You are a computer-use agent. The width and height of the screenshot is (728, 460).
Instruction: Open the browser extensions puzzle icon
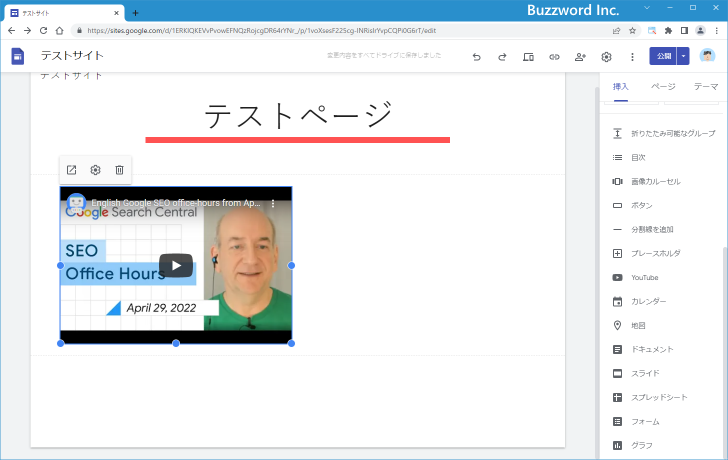668,31
